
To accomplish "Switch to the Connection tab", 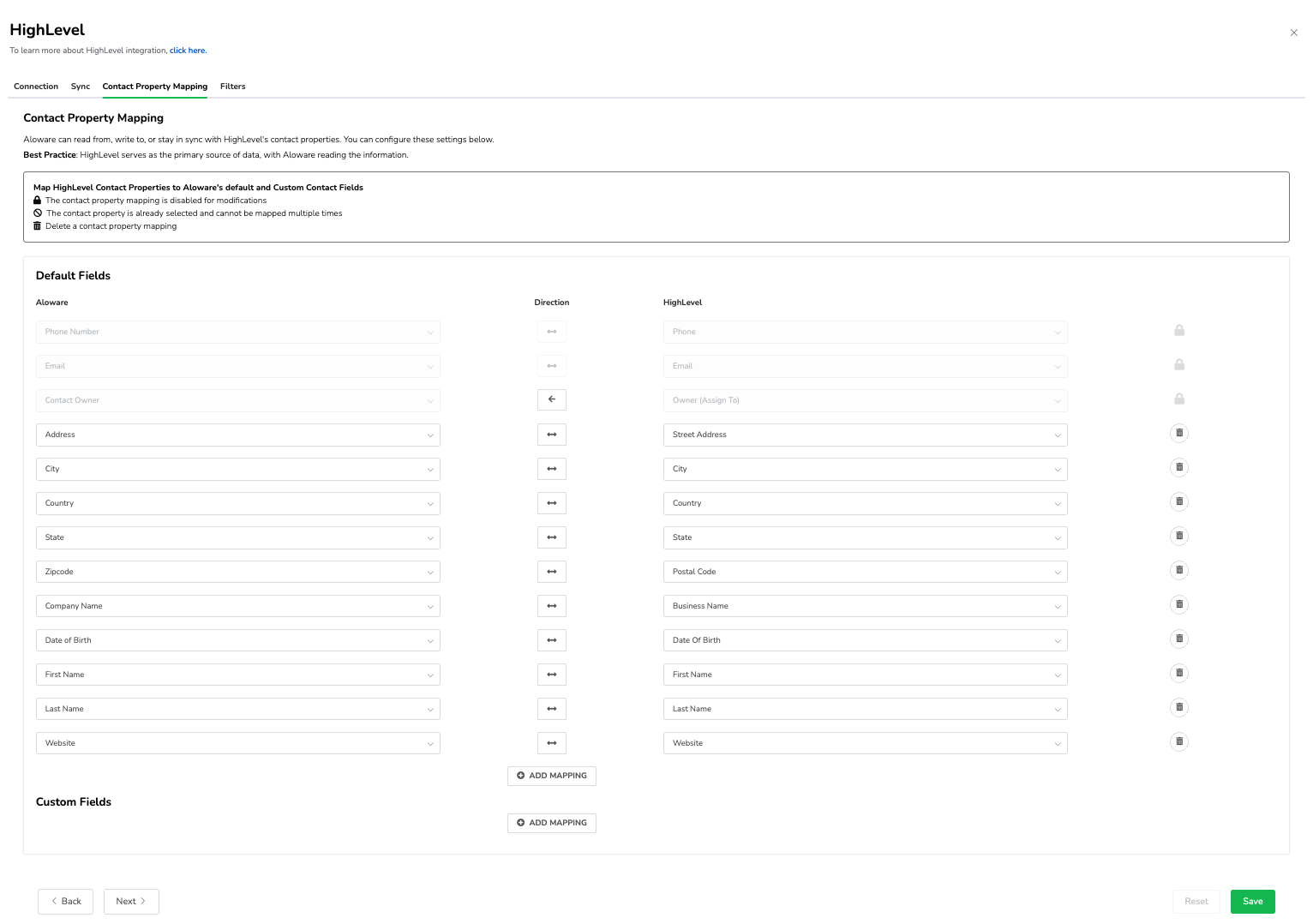I will click(x=36, y=87).
